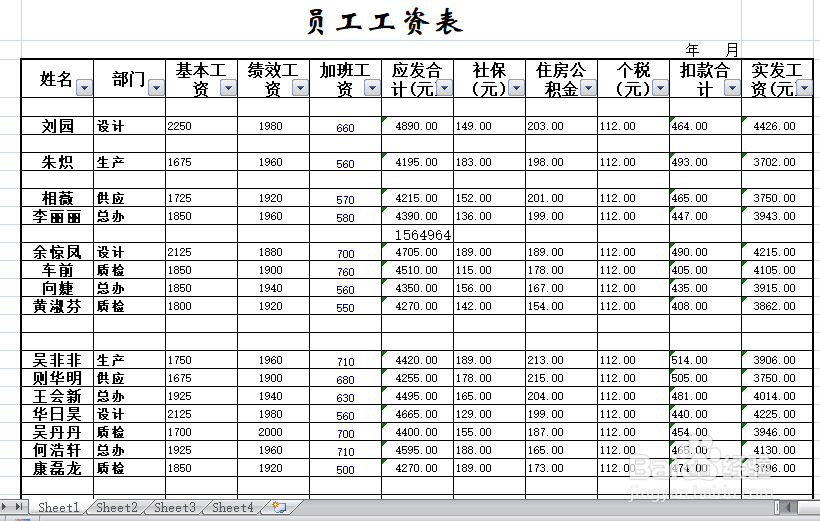Open the 扣款合计 column filter dropdown
The width and height of the screenshot is (820, 521).
[732, 87]
